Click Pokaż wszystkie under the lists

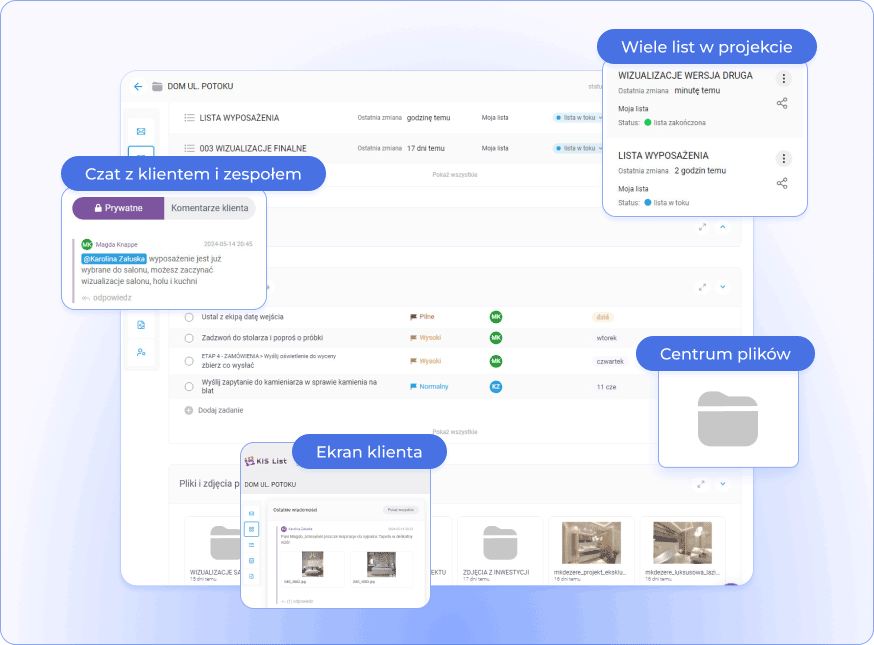click(455, 174)
